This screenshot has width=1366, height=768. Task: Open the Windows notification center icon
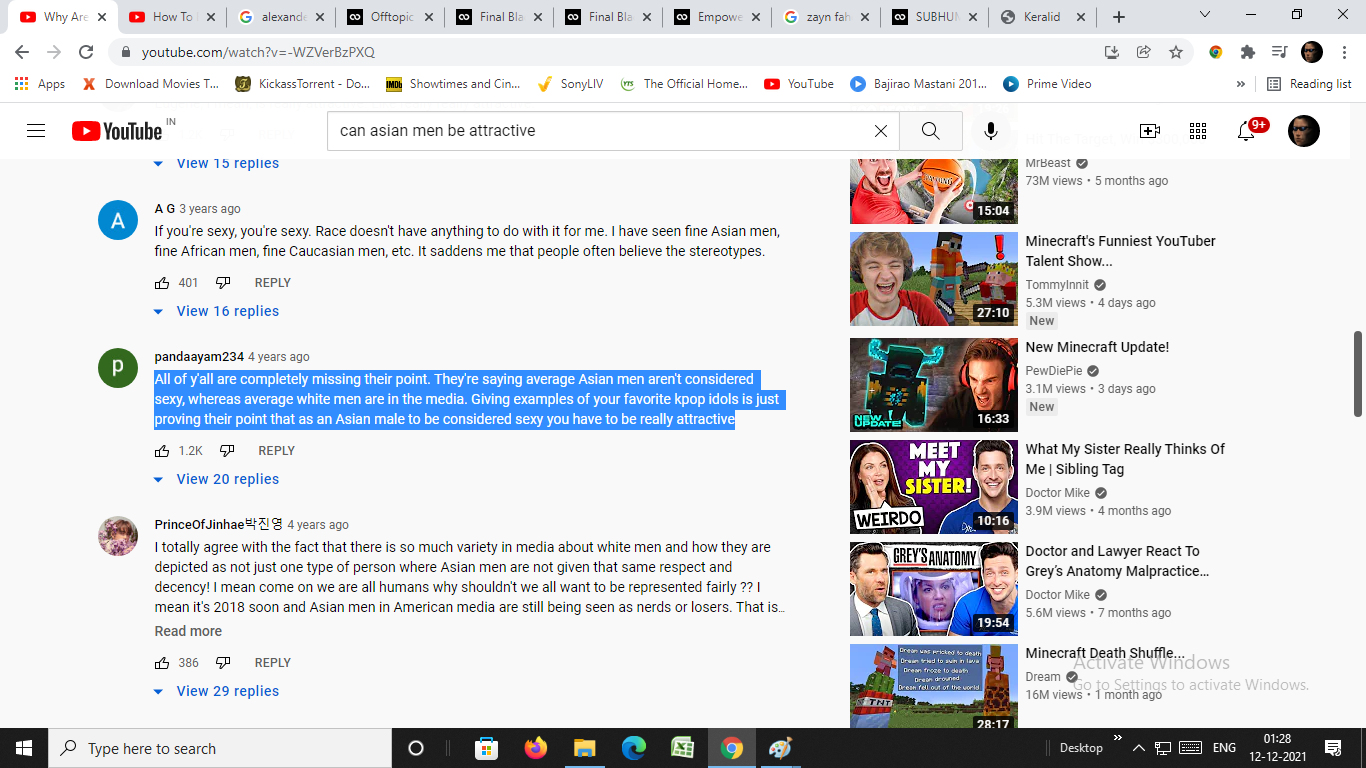(x=1332, y=748)
